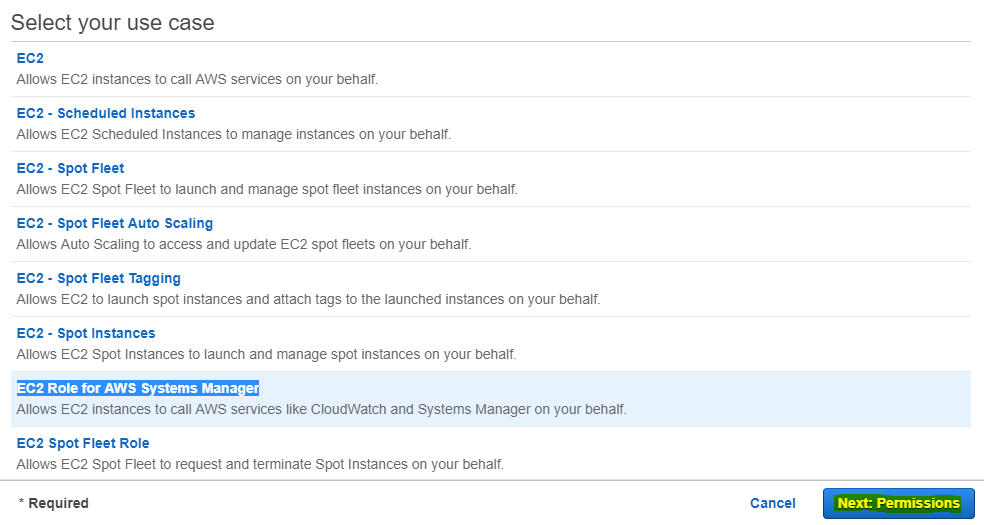Choose EC2 - Spot Fleet Tagging option
The height and width of the screenshot is (525, 984).
click(99, 278)
